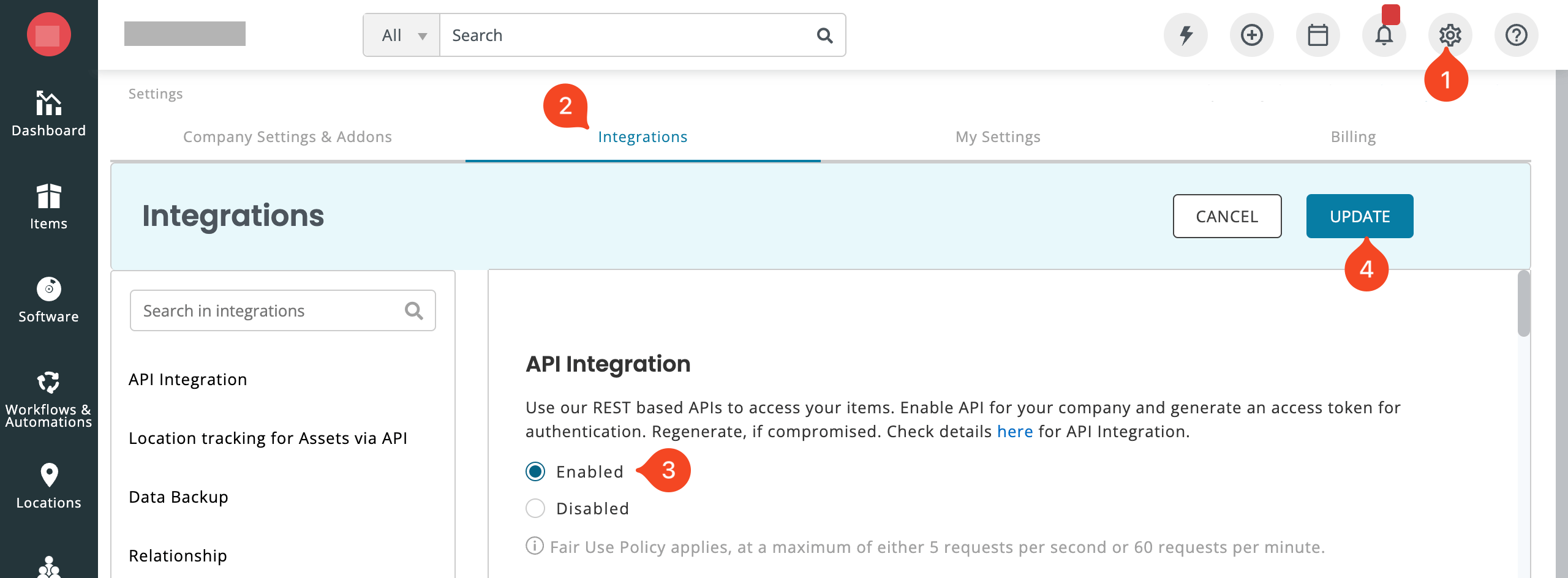
Task: Open the help question mark icon
Action: click(1517, 35)
